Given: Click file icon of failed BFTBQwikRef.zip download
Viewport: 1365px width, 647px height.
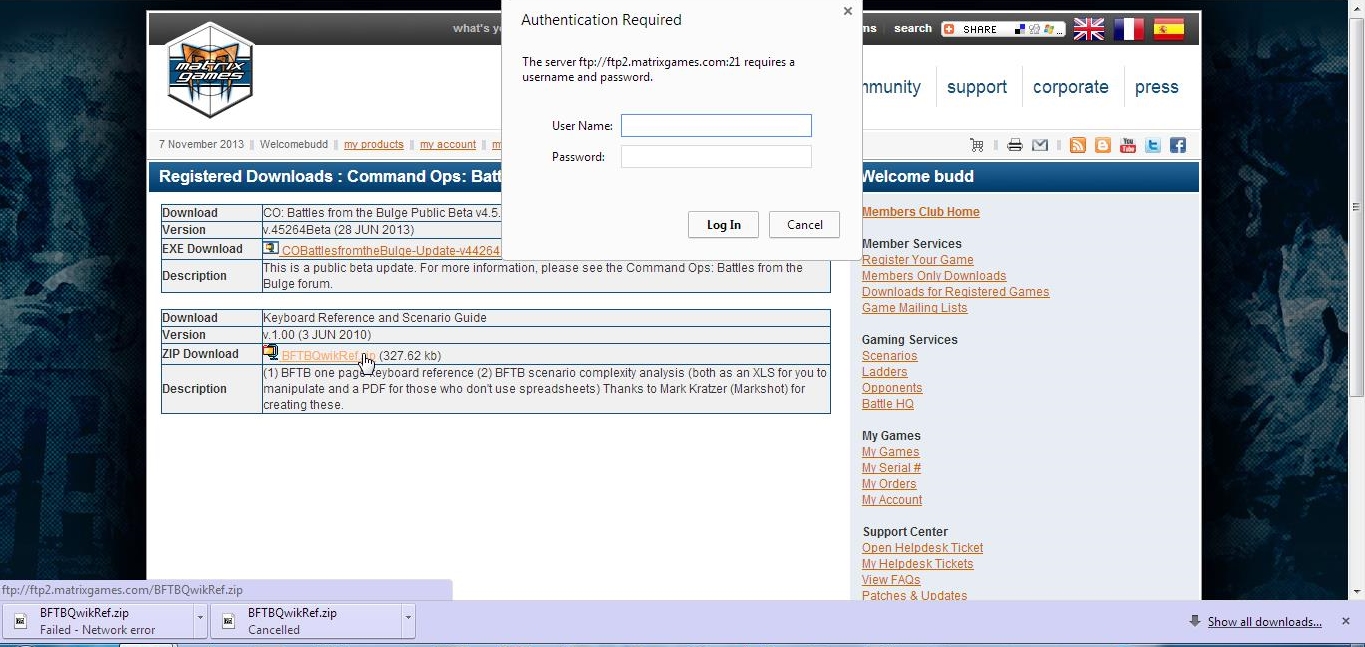Looking at the screenshot, I should 20,621.
